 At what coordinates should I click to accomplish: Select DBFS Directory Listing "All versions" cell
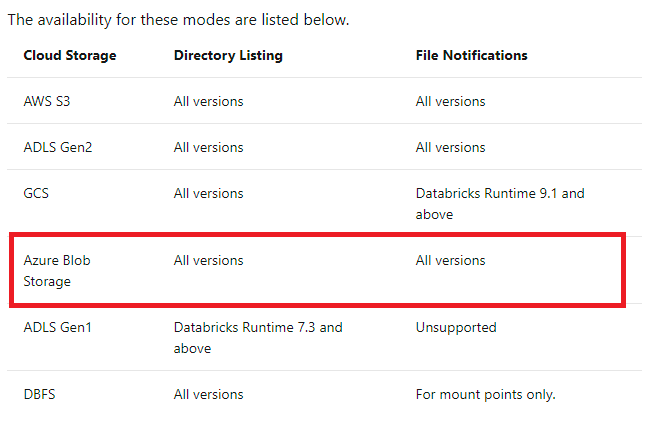(208, 394)
